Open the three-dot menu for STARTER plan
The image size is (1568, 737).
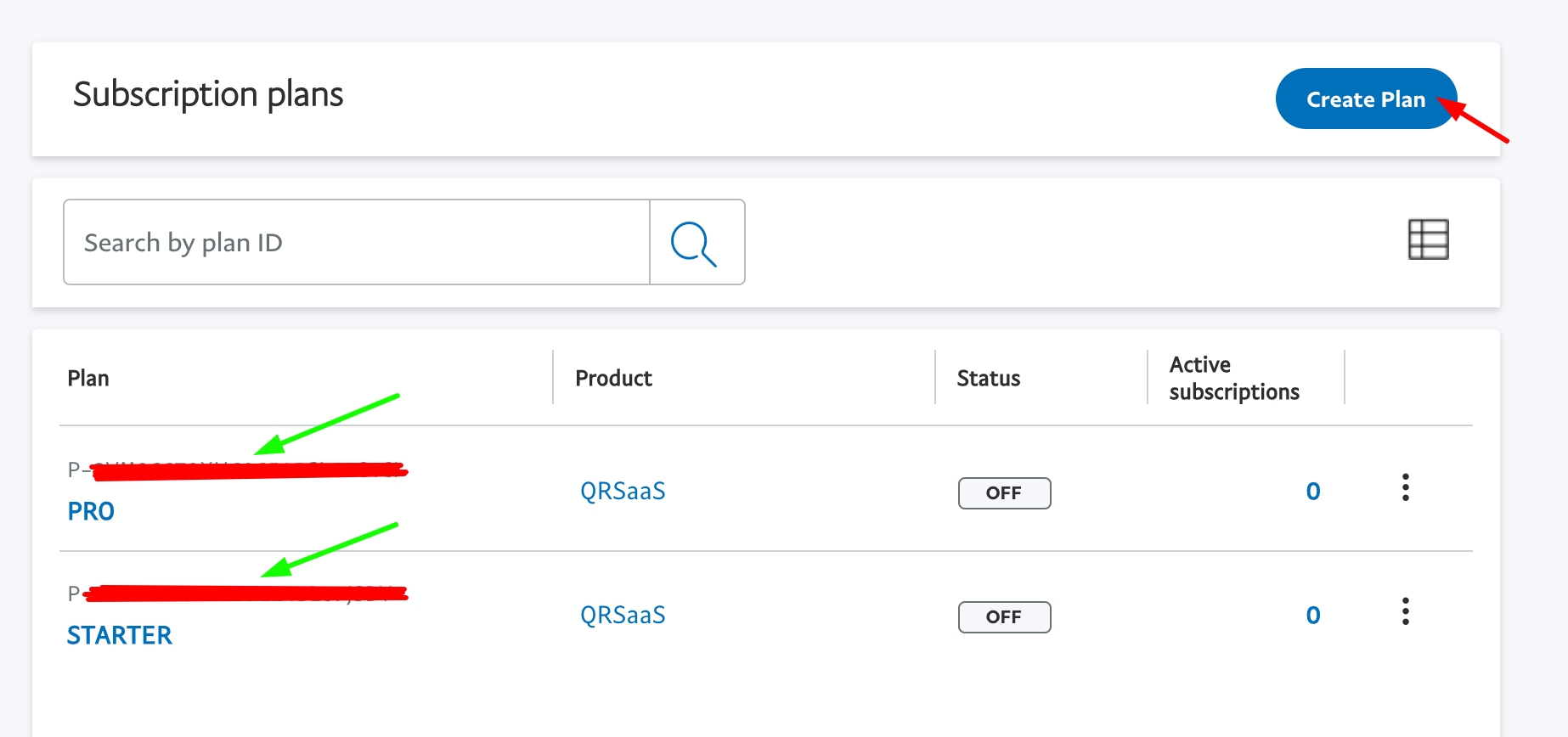tap(1406, 611)
